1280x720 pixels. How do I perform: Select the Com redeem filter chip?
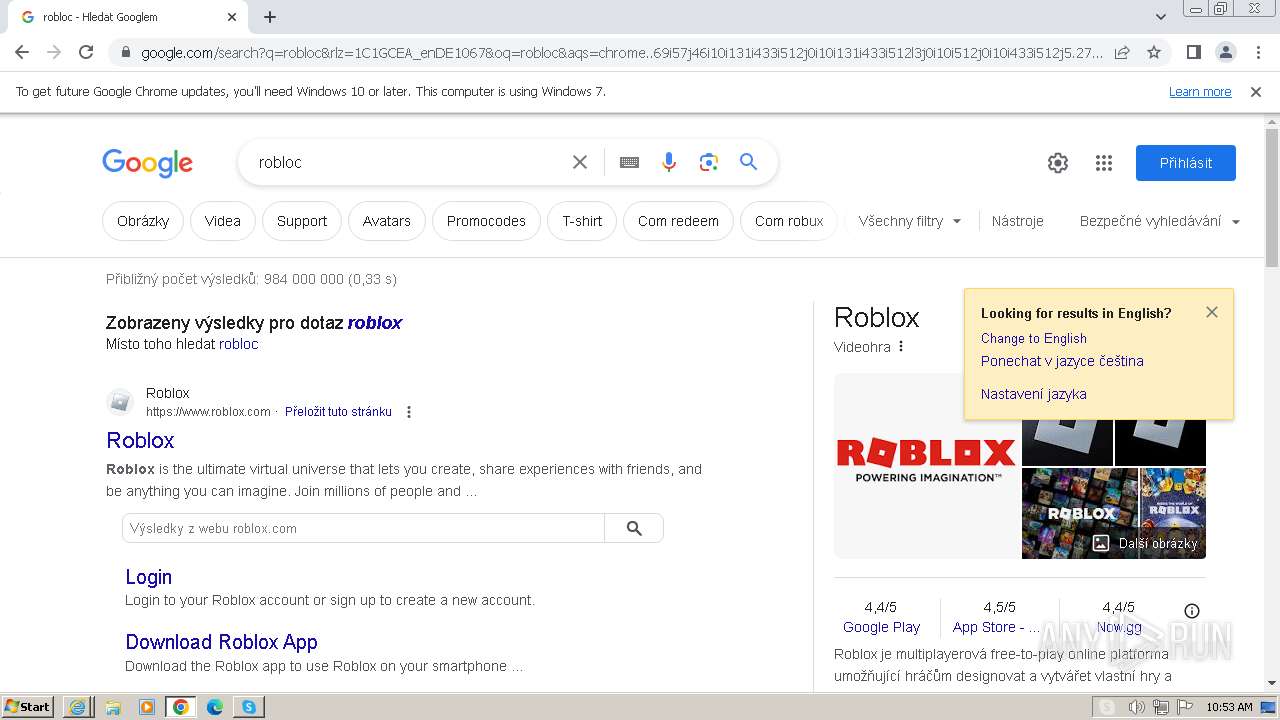pos(678,221)
